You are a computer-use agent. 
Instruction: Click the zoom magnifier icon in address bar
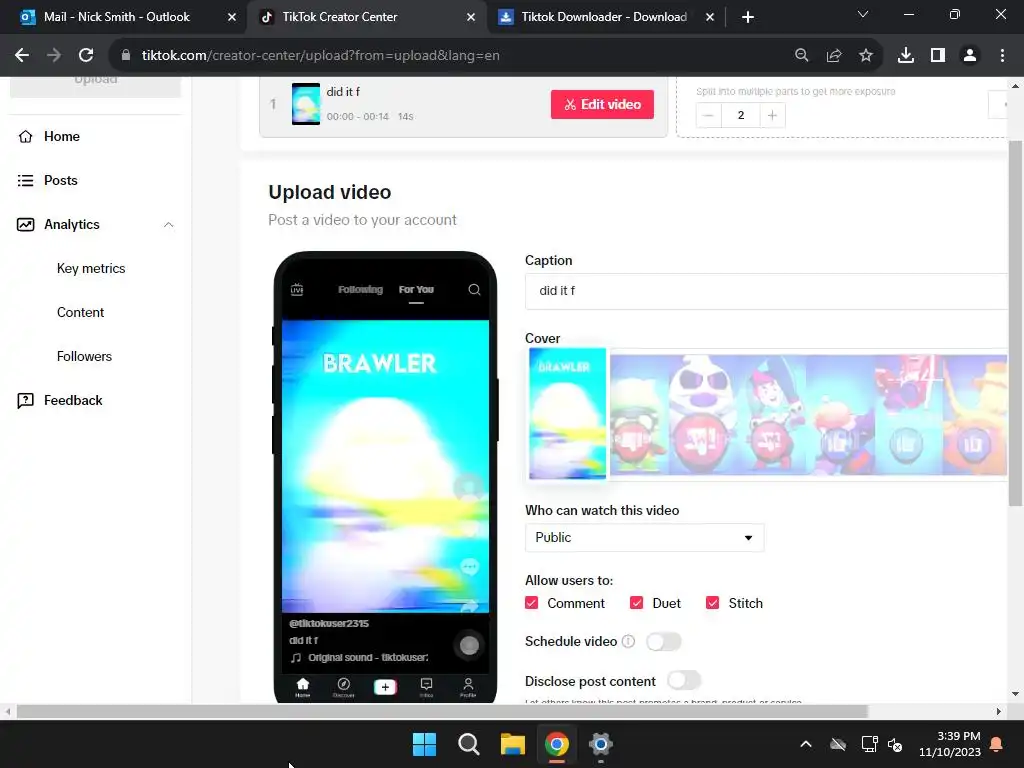tap(801, 56)
